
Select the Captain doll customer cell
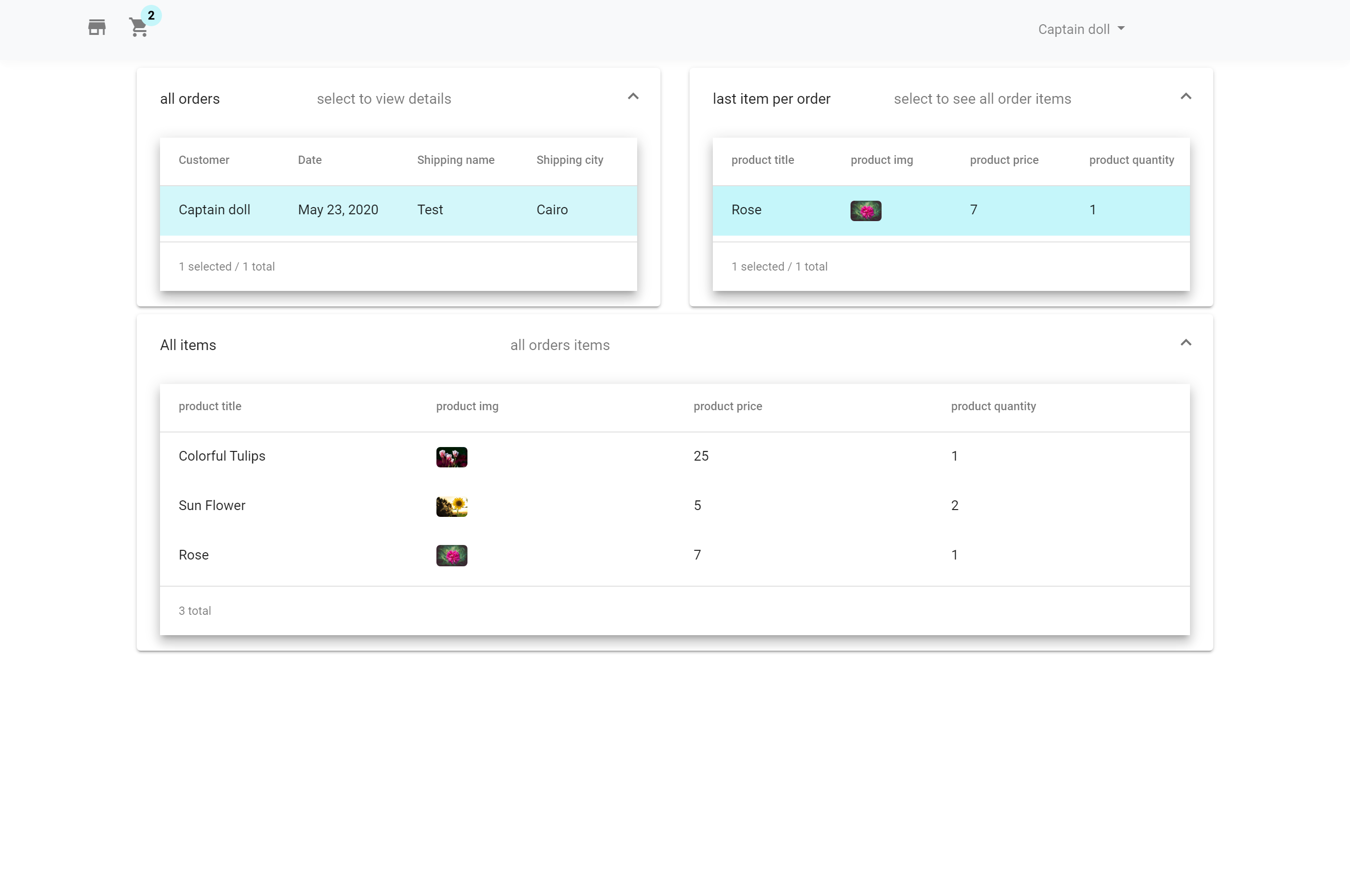pos(214,210)
